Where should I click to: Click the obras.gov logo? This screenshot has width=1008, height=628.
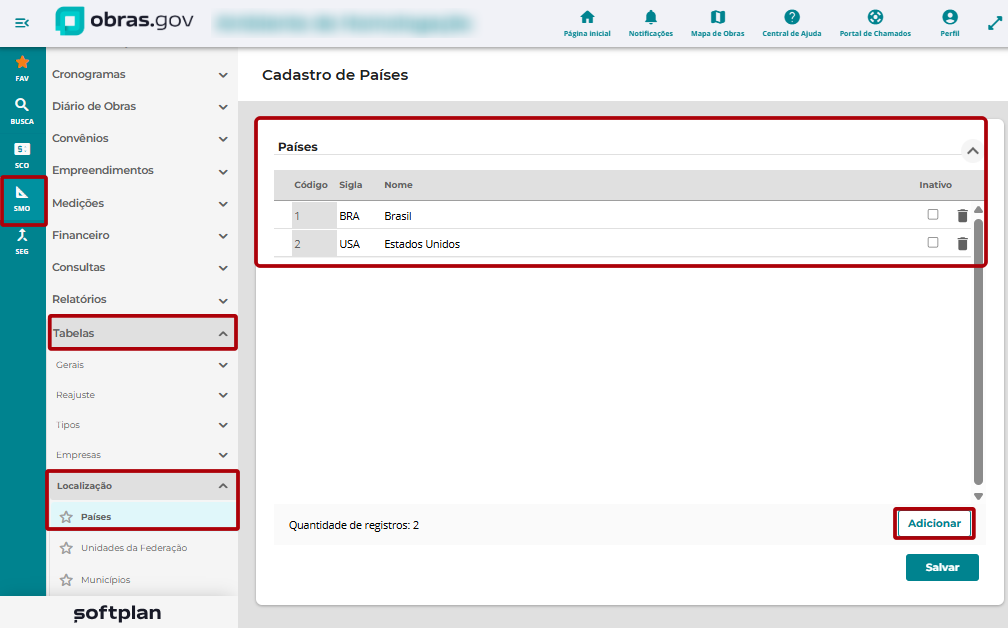[x=124, y=21]
